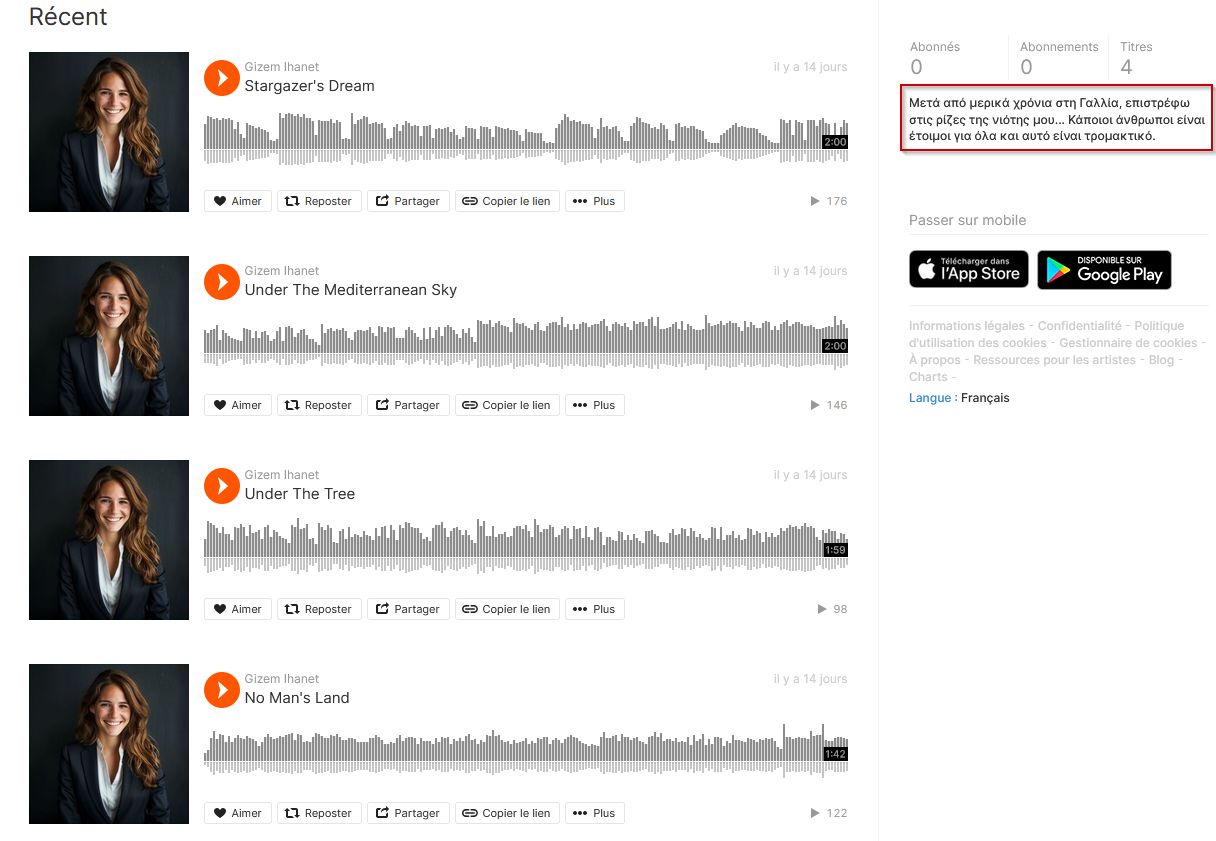Play Under The Mediterranean Sky track
Image resolution: width=1216 pixels, height=841 pixels.
click(221, 282)
